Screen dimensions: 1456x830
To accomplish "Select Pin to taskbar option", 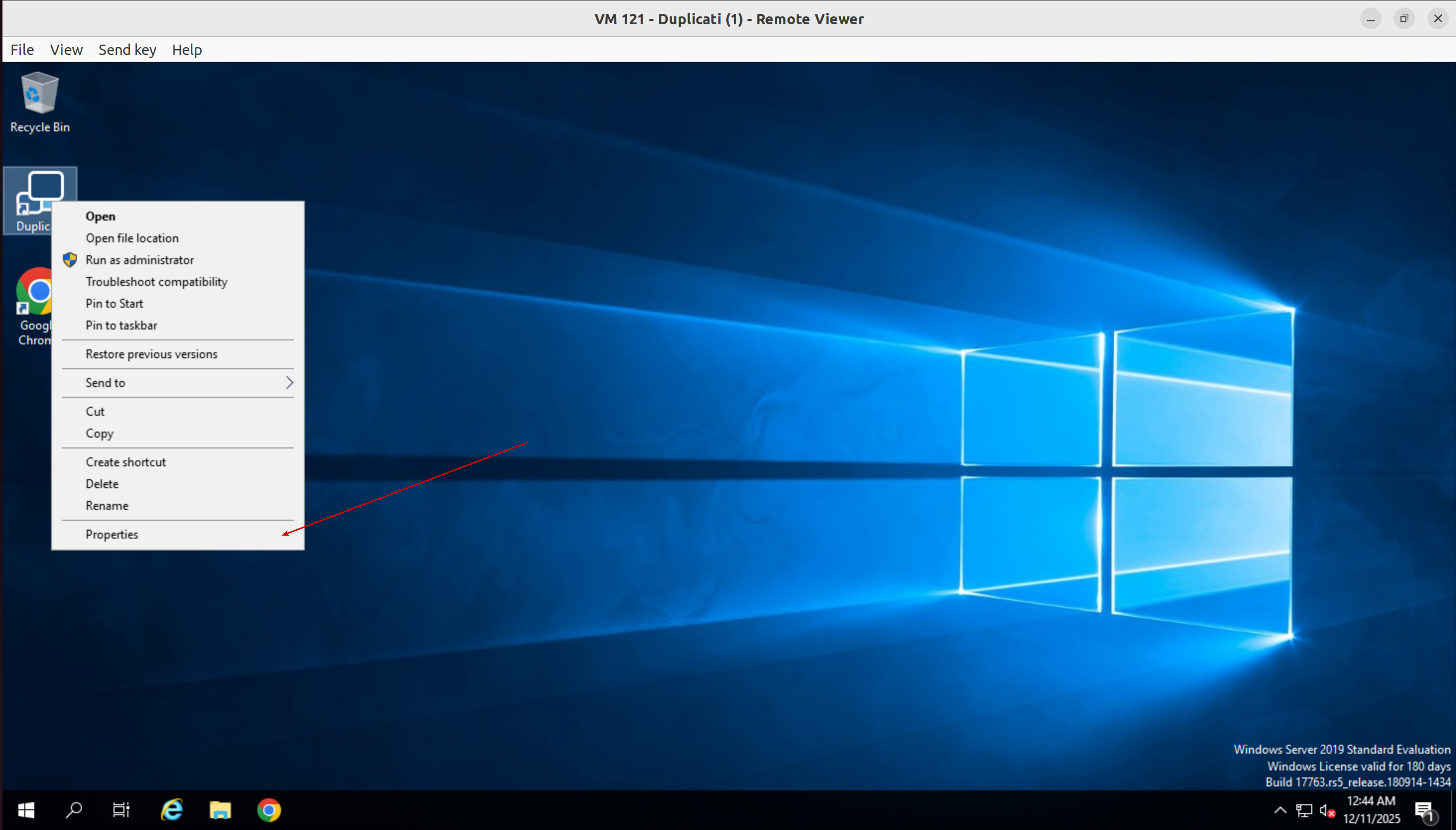I will click(x=121, y=326).
